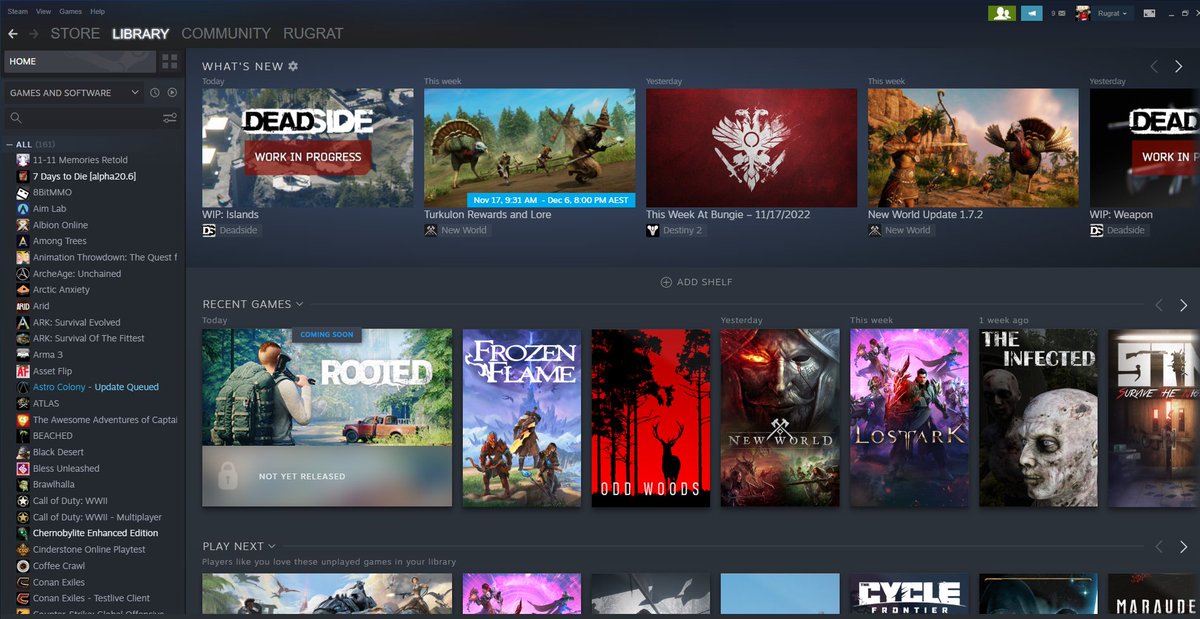Viewport: 1200px width, 619px height.
Task: Open the Odd Woods game cover
Action: click(x=651, y=417)
